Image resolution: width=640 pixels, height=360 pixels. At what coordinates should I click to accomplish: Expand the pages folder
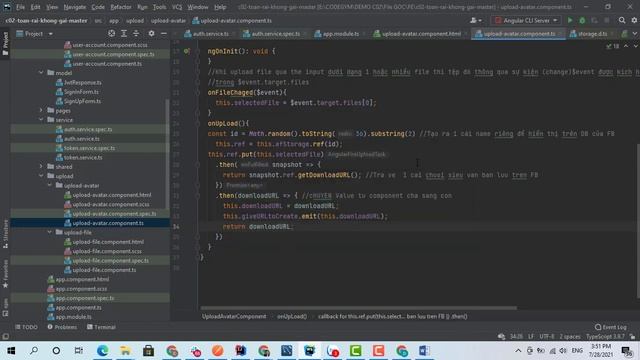[x=41, y=110]
